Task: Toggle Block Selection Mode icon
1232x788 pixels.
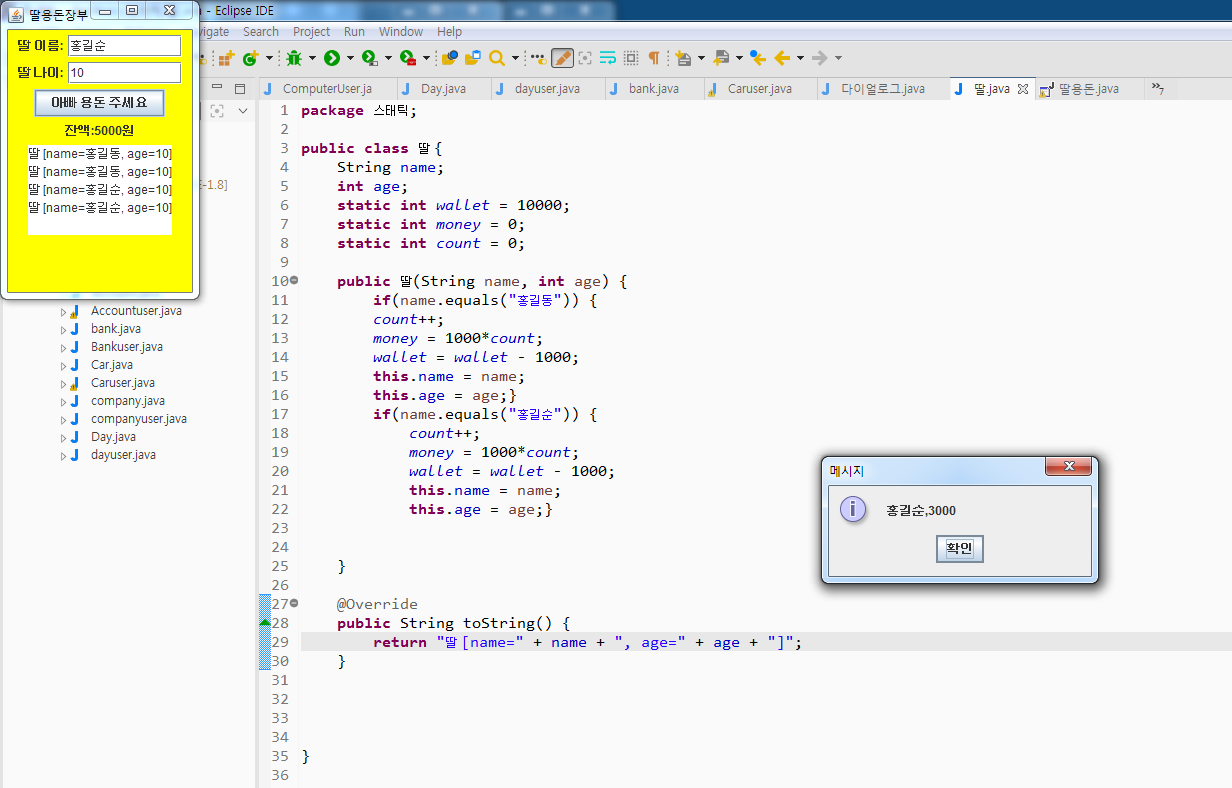Action: [x=631, y=58]
